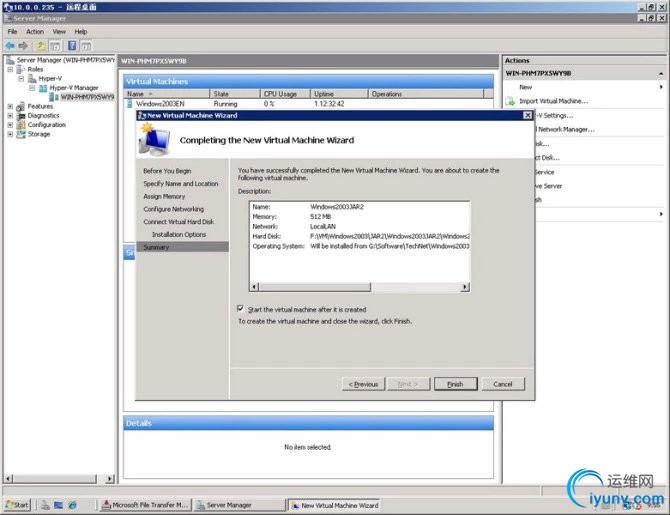Open the New submenu in Actions pane

584,87
